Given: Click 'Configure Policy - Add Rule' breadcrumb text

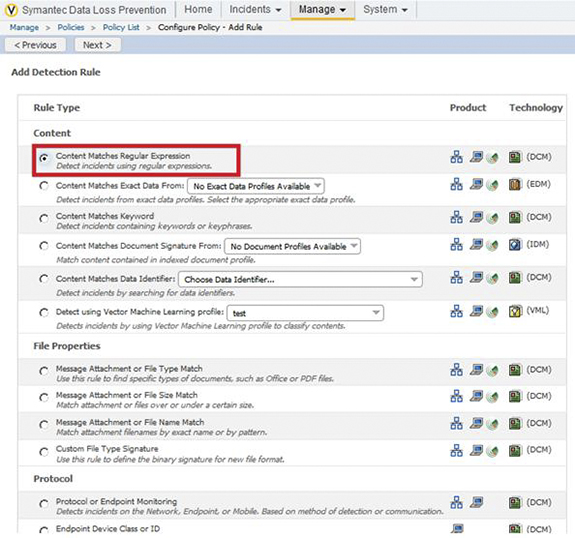Looking at the screenshot, I should pos(210,28).
